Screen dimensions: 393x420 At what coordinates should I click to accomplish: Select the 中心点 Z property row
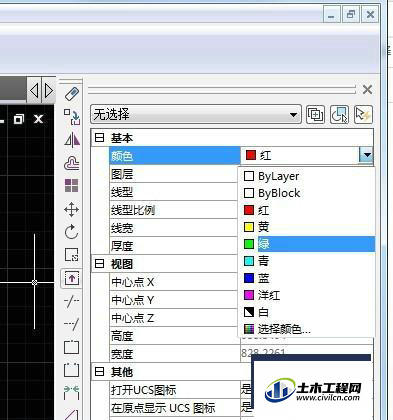click(x=173, y=318)
